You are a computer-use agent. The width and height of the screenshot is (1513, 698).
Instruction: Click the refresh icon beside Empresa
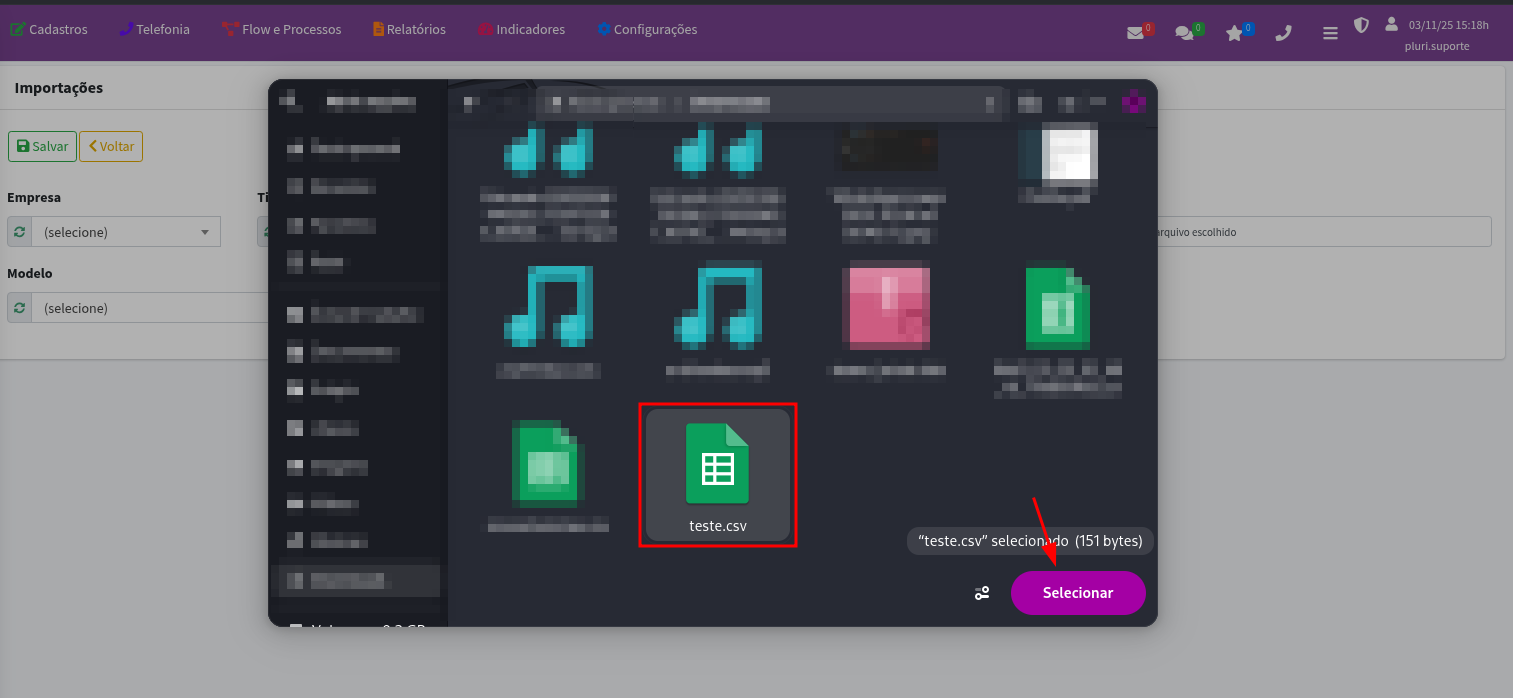point(19,232)
